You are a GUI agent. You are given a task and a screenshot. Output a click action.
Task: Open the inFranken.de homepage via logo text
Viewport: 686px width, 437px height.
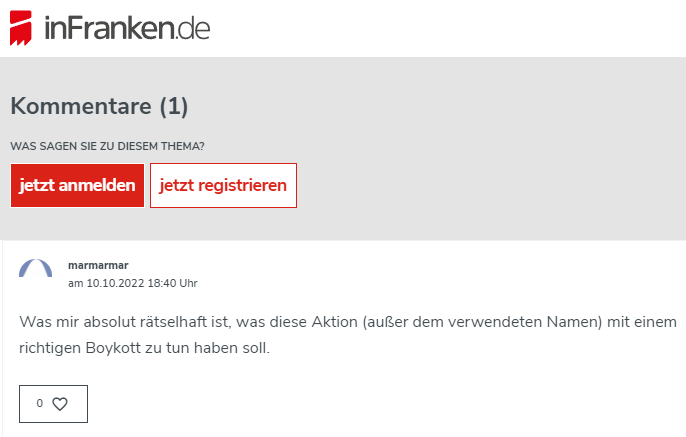click(x=126, y=28)
